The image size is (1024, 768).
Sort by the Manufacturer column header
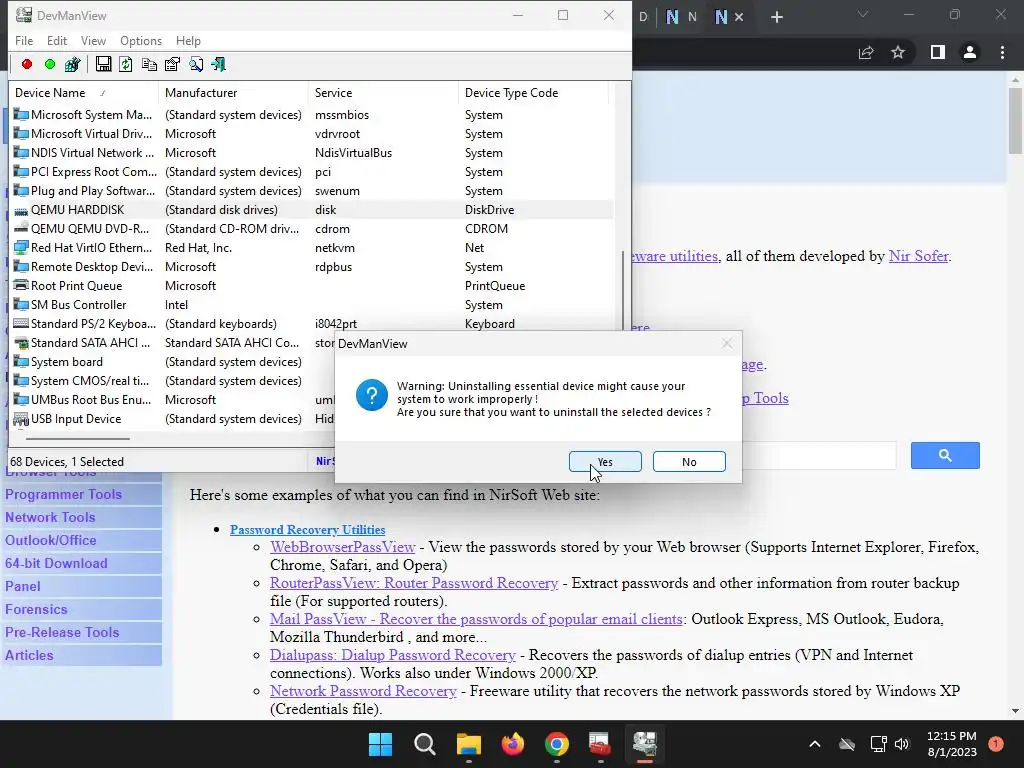[233, 93]
